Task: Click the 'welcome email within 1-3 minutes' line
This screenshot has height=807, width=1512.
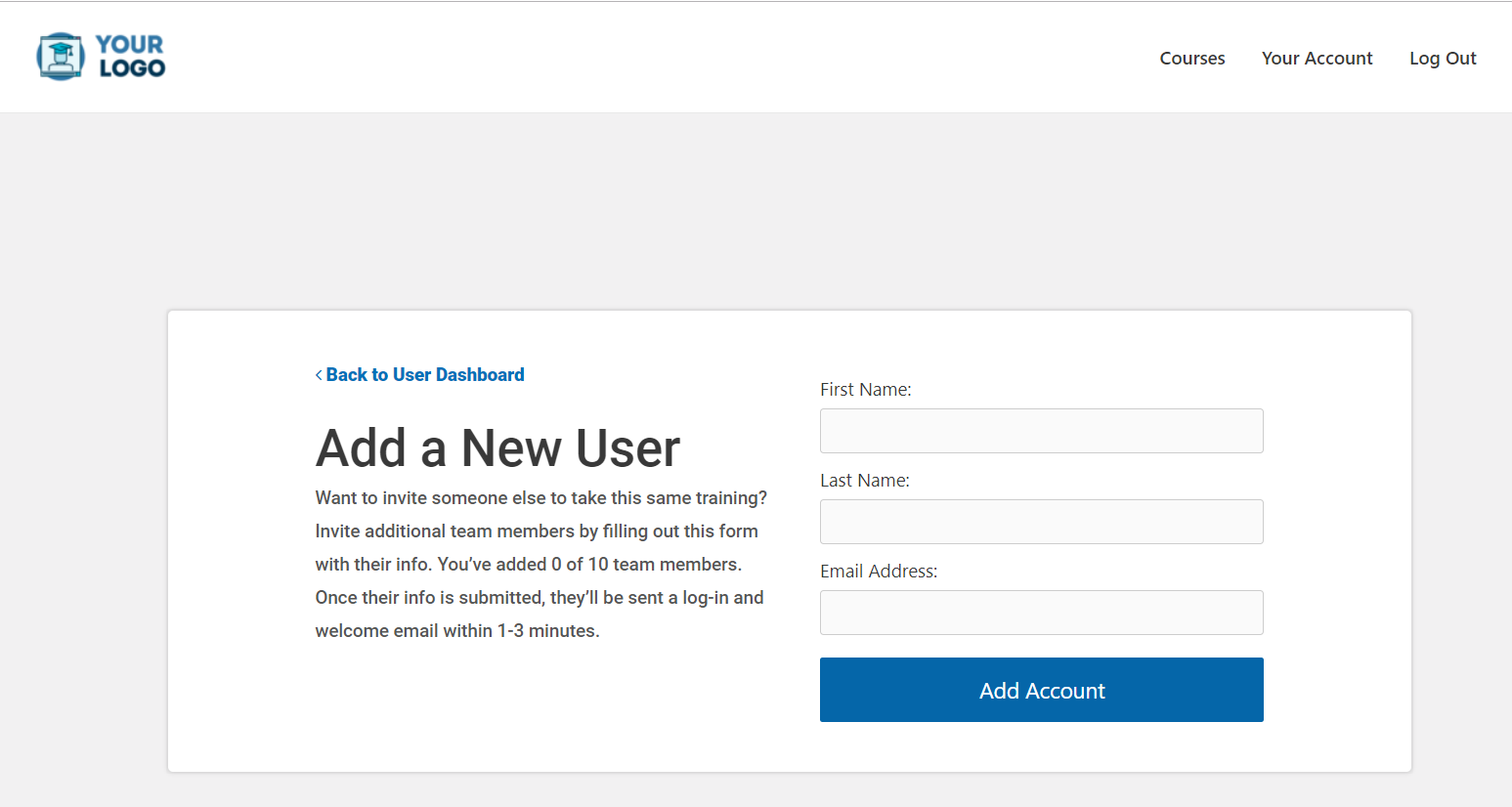Action: tap(457, 631)
